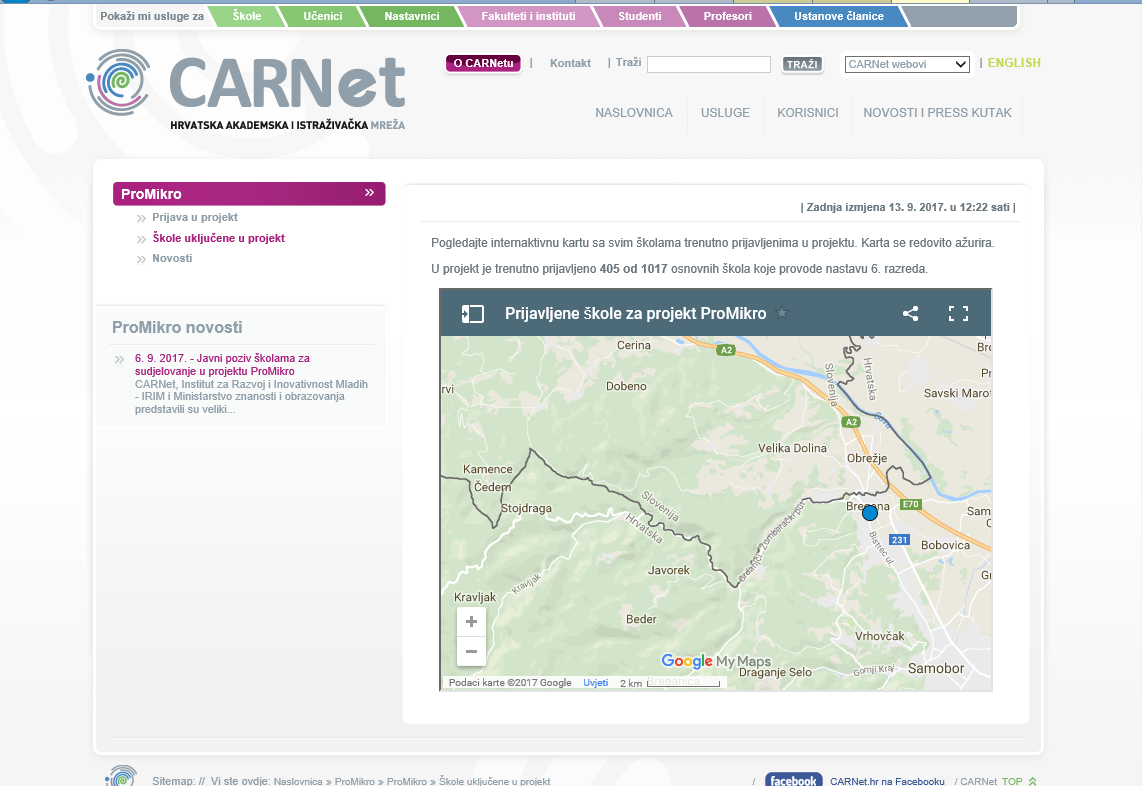Select the Učenici services tab

coord(323,16)
